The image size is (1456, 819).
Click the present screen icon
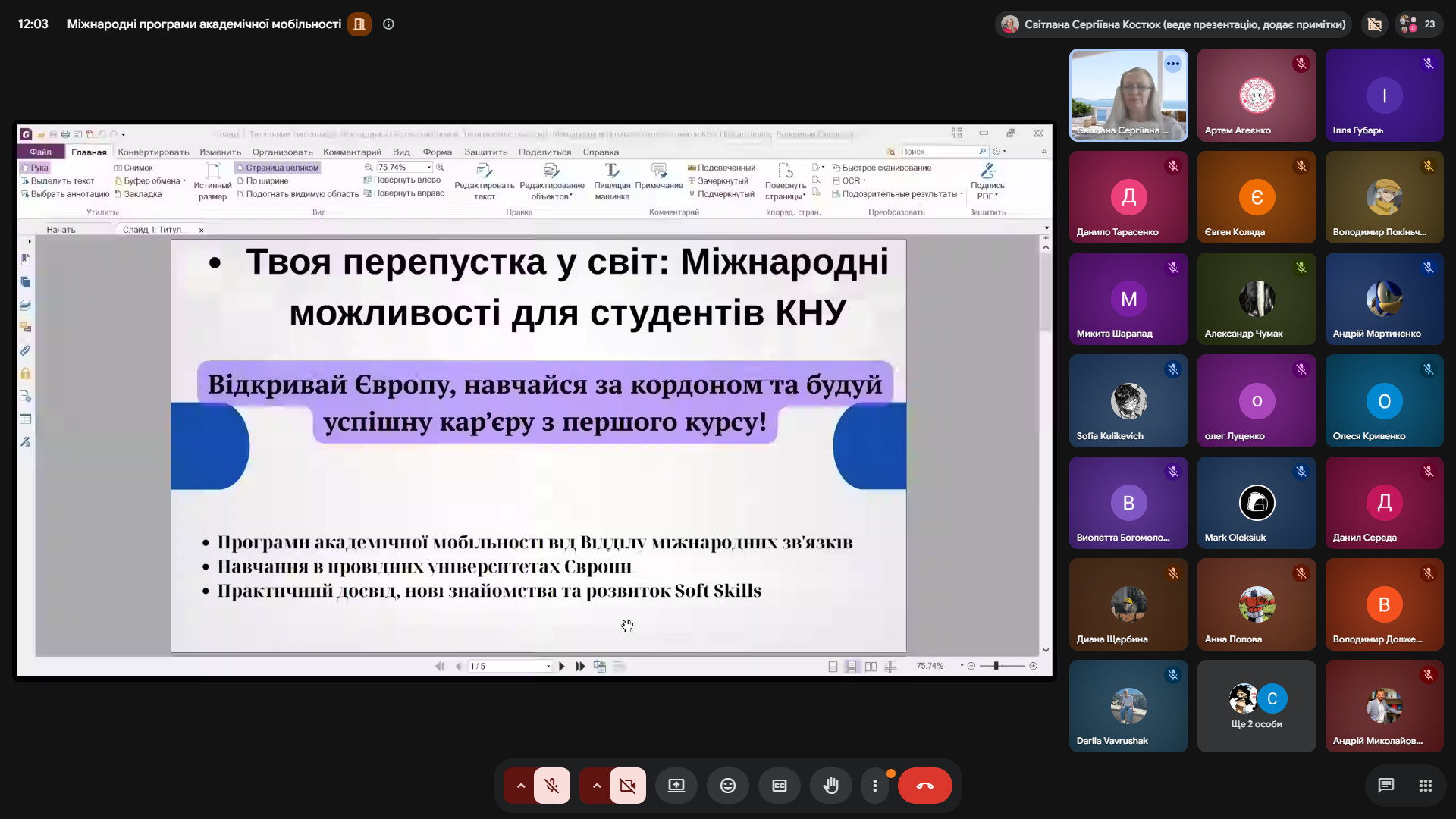coord(676,786)
